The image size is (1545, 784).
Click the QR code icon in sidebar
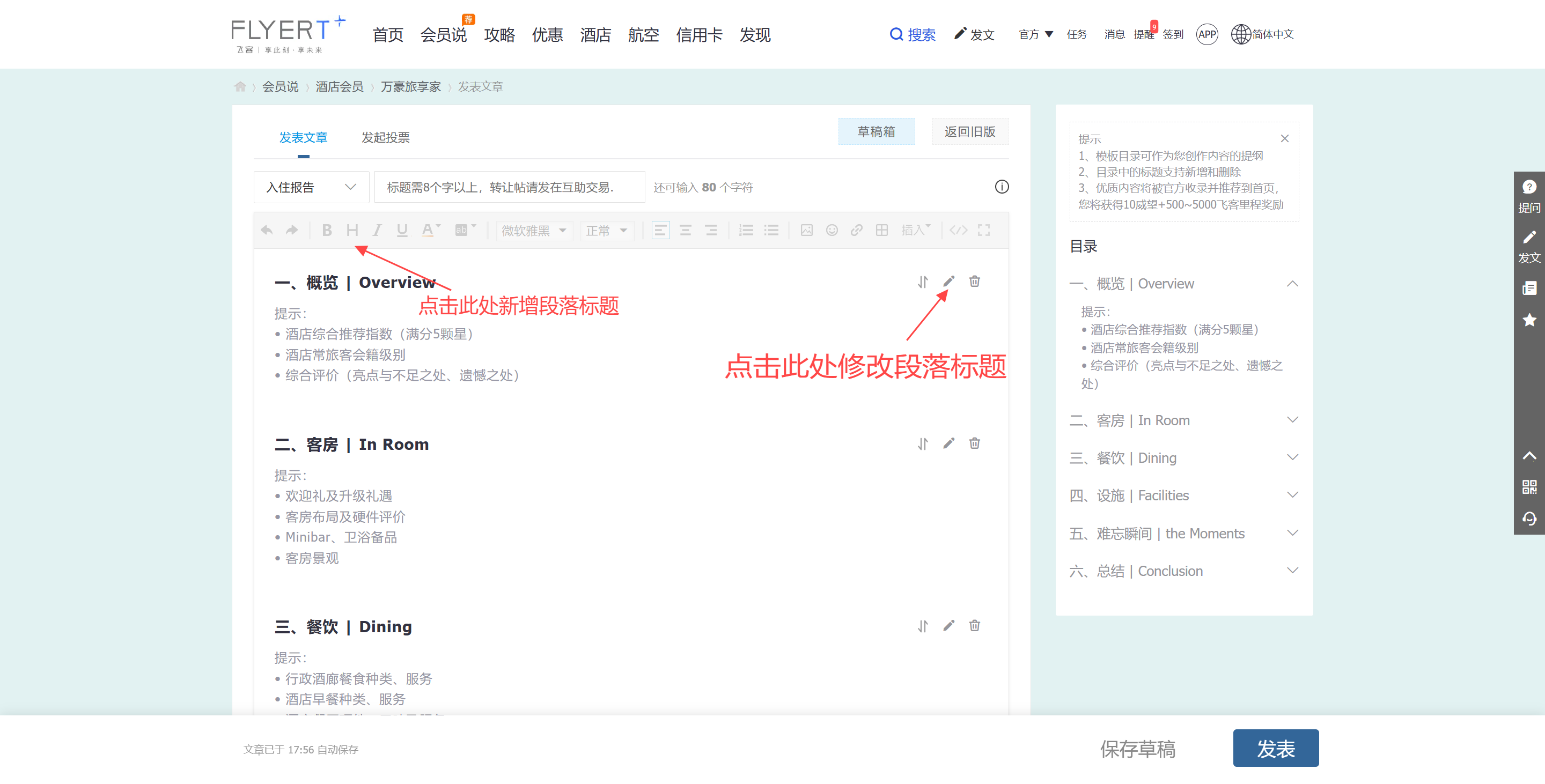tap(1529, 487)
